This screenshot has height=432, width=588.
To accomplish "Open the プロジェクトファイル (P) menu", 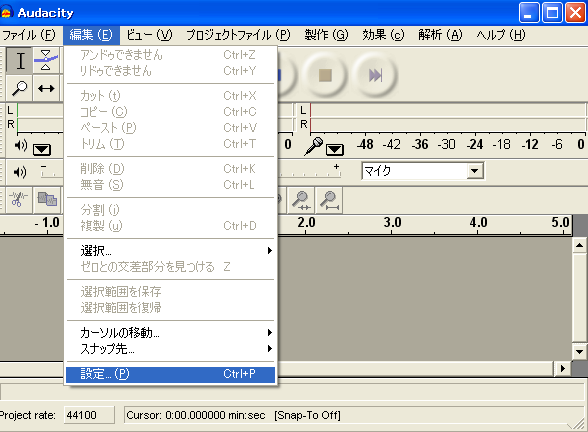I will pos(238,35).
